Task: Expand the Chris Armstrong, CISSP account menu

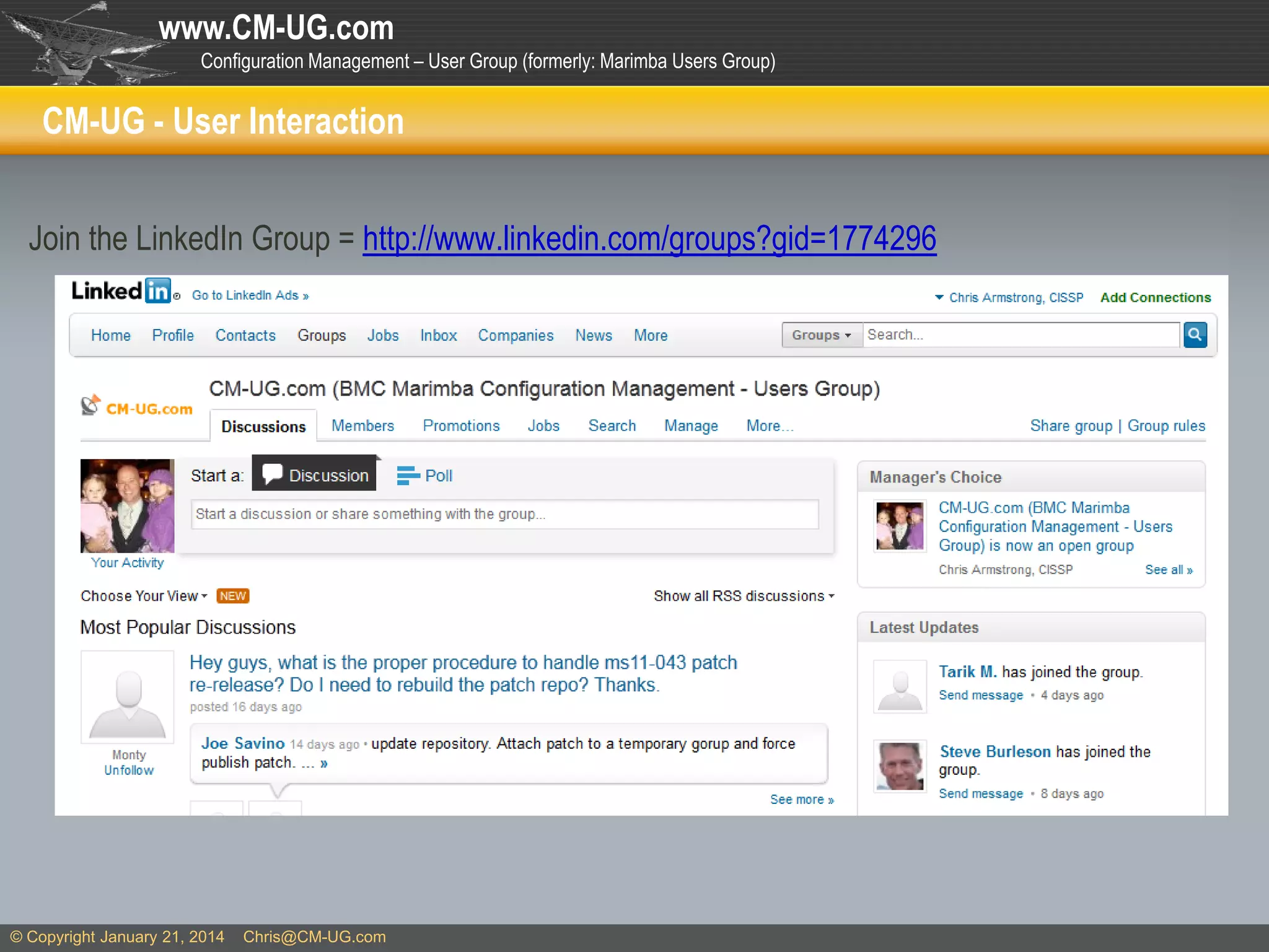Action: pos(1009,298)
